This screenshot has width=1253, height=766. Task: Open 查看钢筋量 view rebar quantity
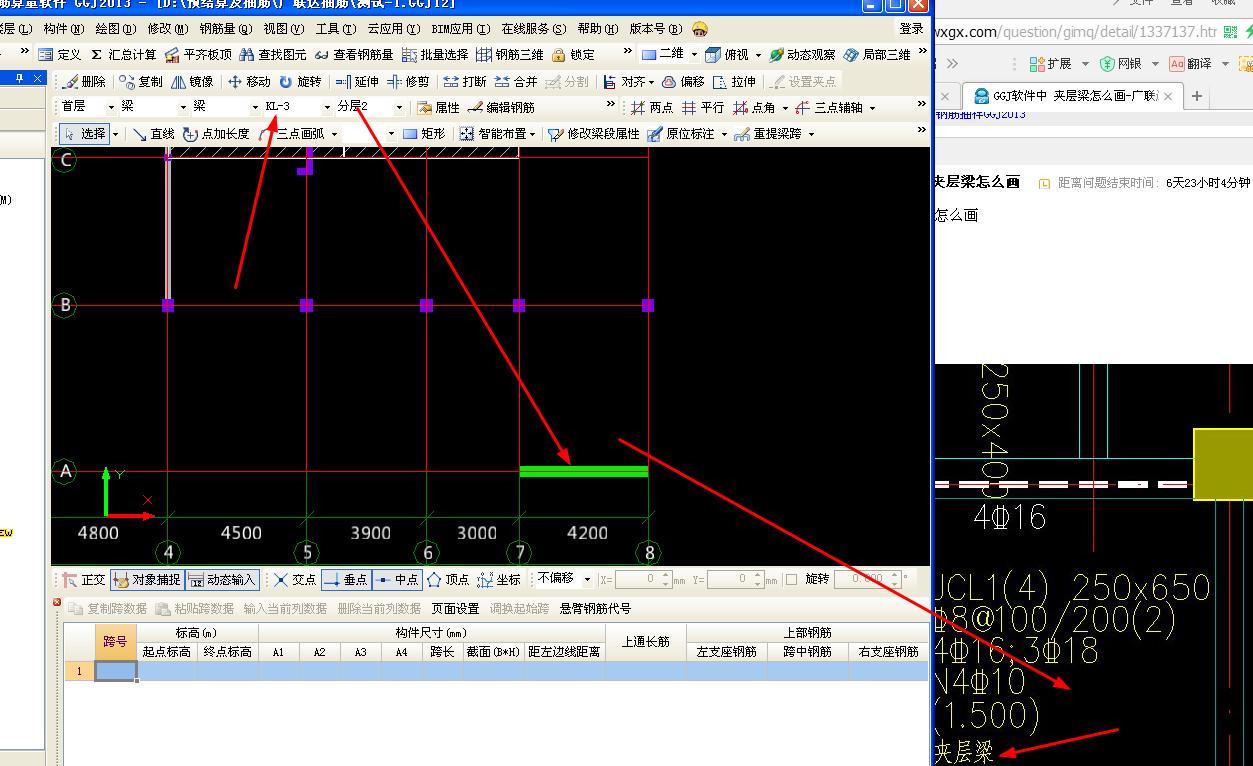(354, 55)
